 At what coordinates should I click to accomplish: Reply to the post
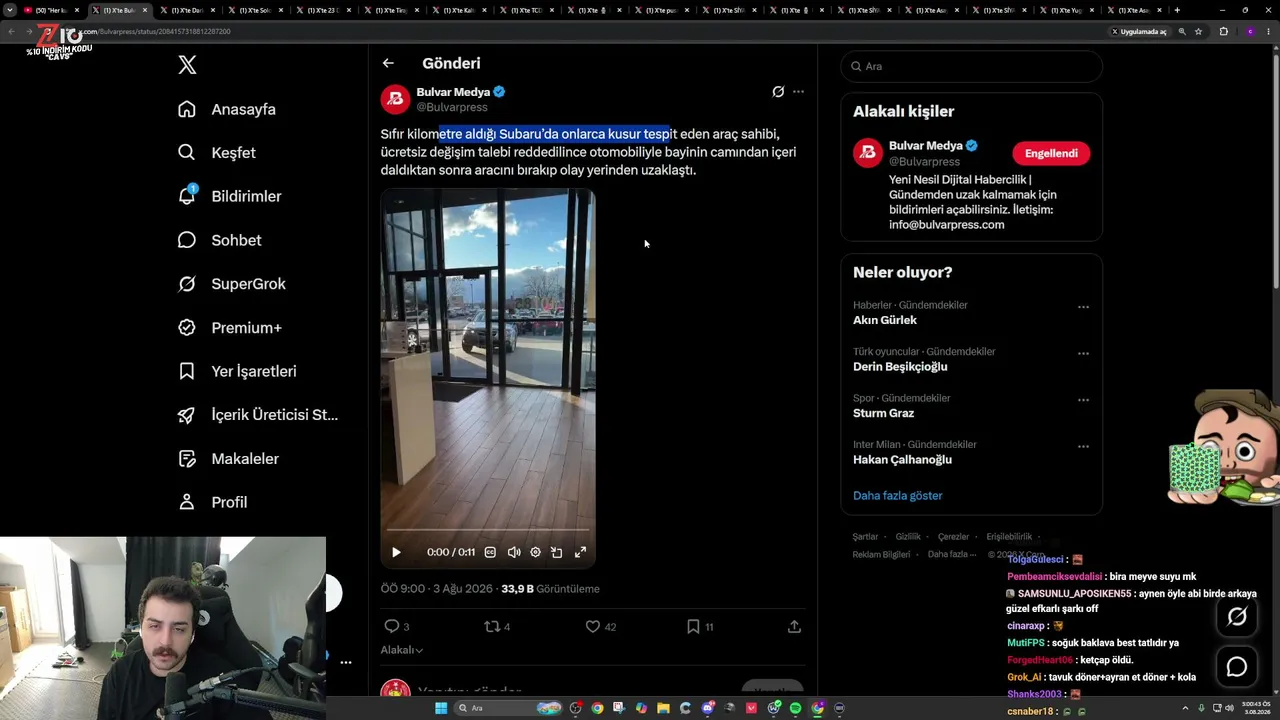point(397,626)
